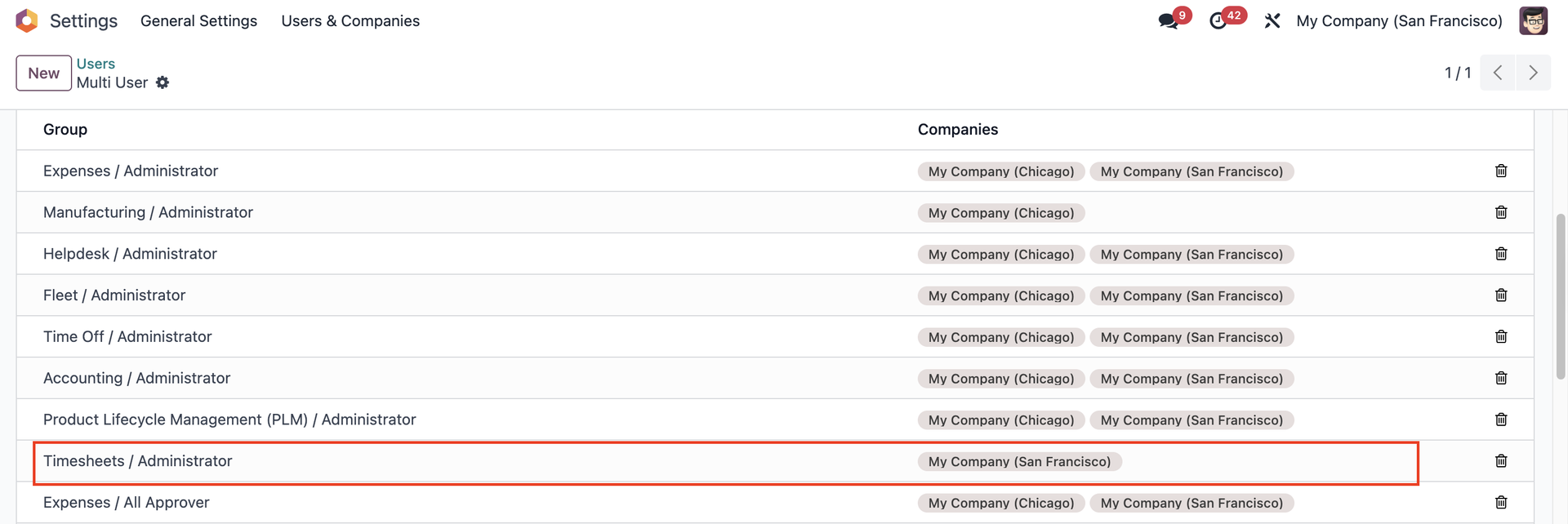Open the General Settings menu
Image resolution: width=1568 pixels, height=524 pixels.
pyautogui.click(x=198, y=21)
